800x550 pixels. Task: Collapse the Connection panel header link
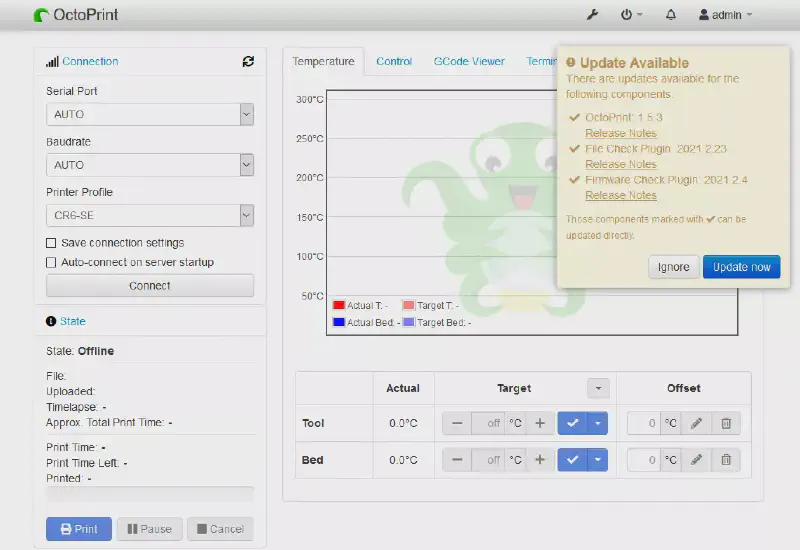[x=90, y=61]
